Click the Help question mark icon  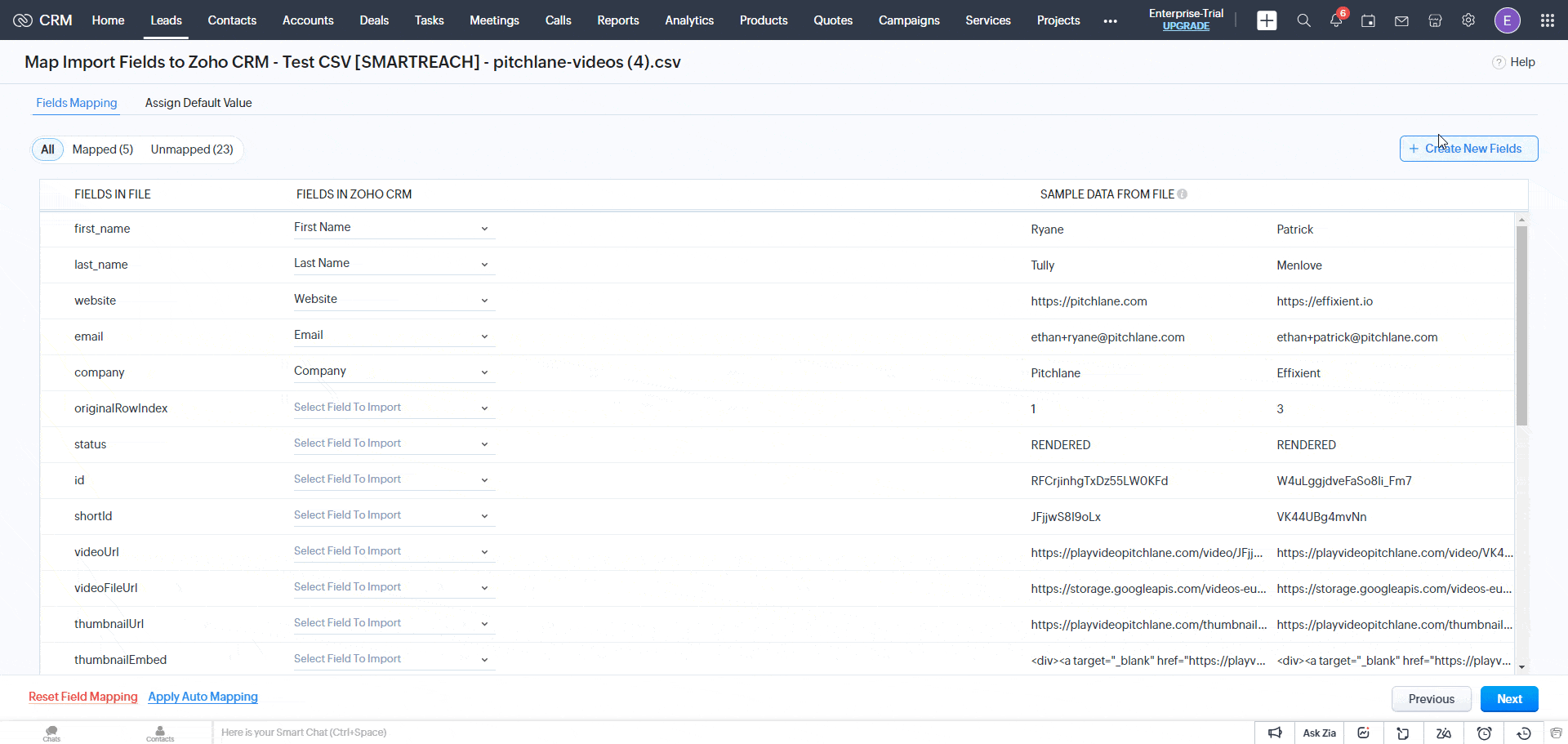coord(1499,62)
